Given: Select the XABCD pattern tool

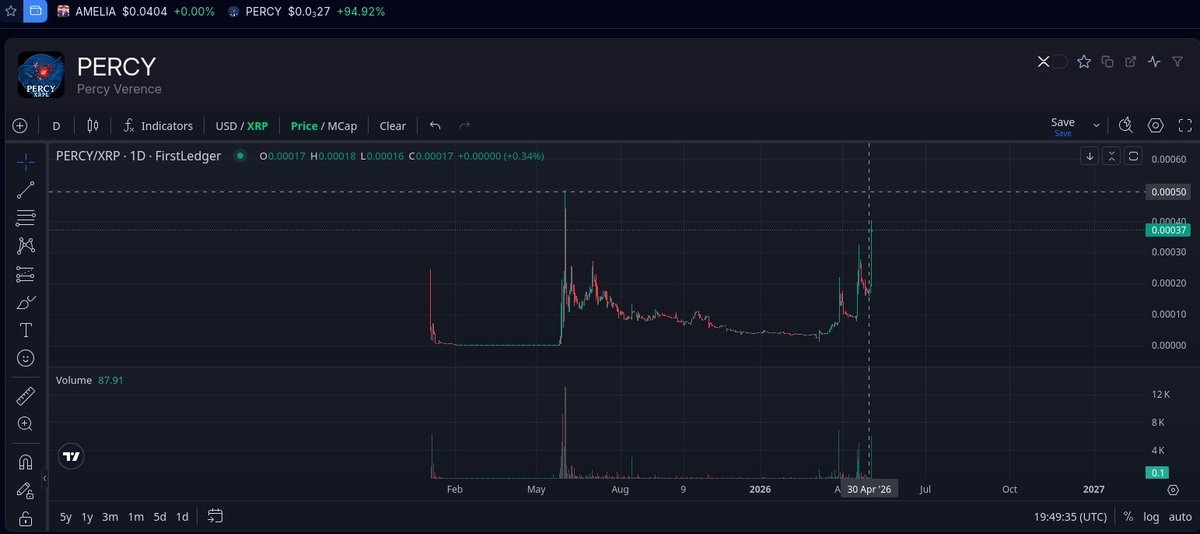Looking at the screenshot, I should pos(26,245).
